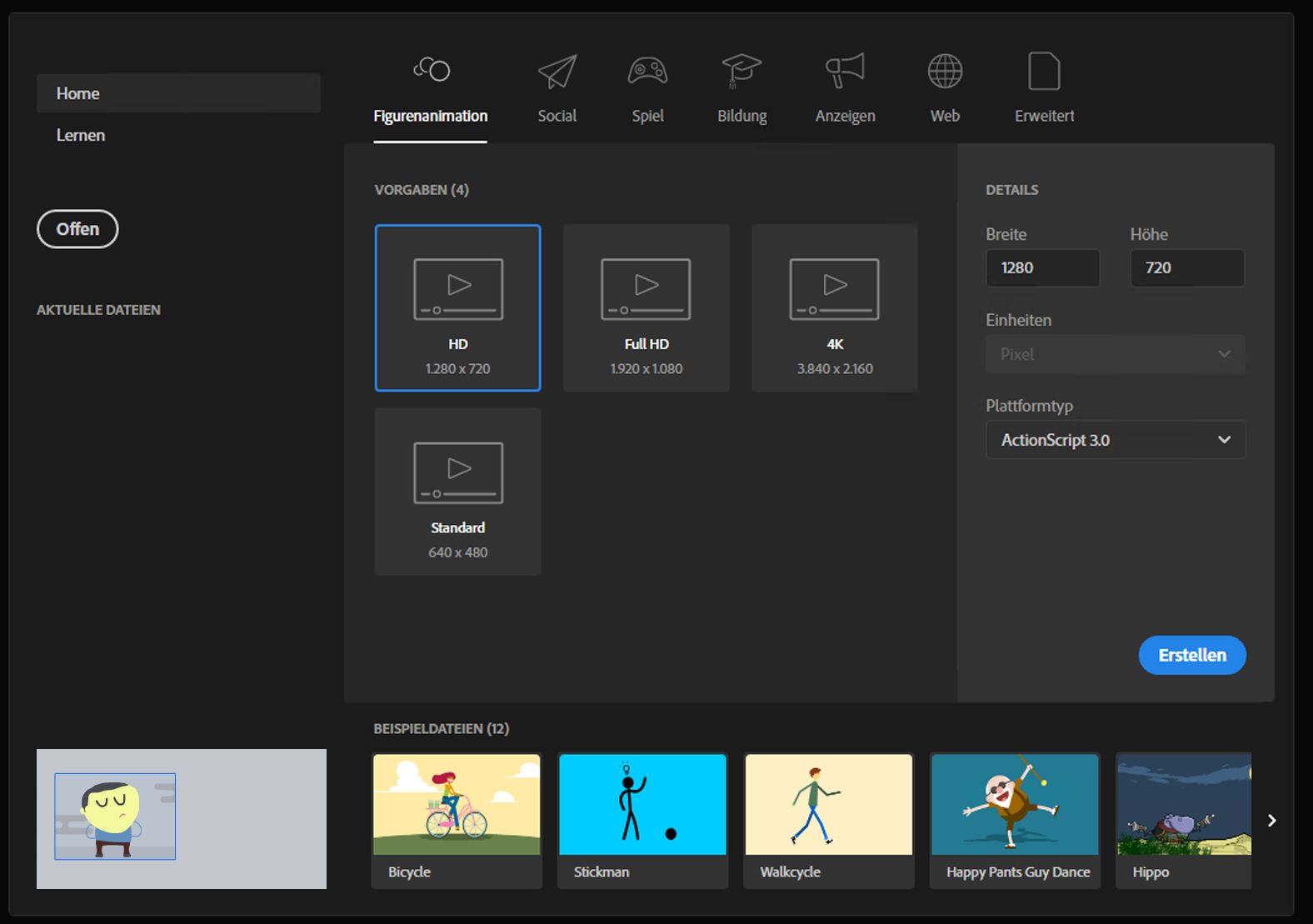
Task: Click the sleeping character preview thumbnail
Action: coord(182,819)
